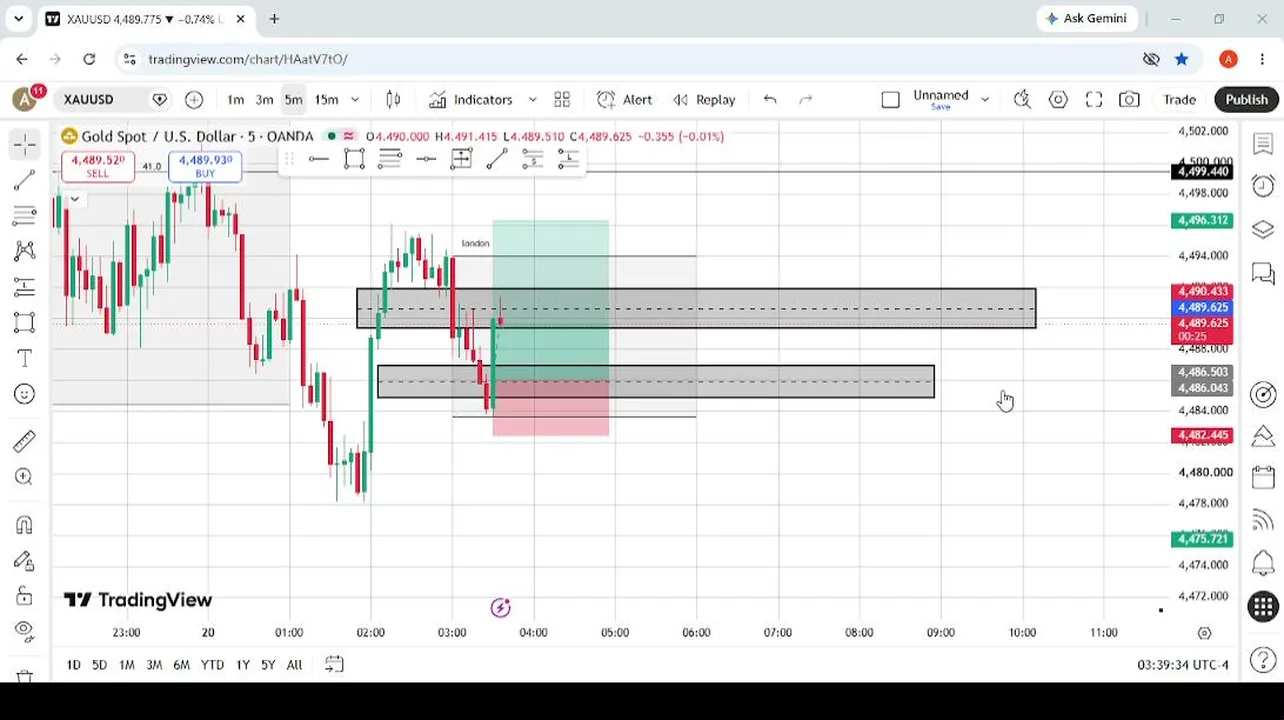Screen dimensions: 1284x720
Task: Switch to the 15m timeframe
Action: 326,99
